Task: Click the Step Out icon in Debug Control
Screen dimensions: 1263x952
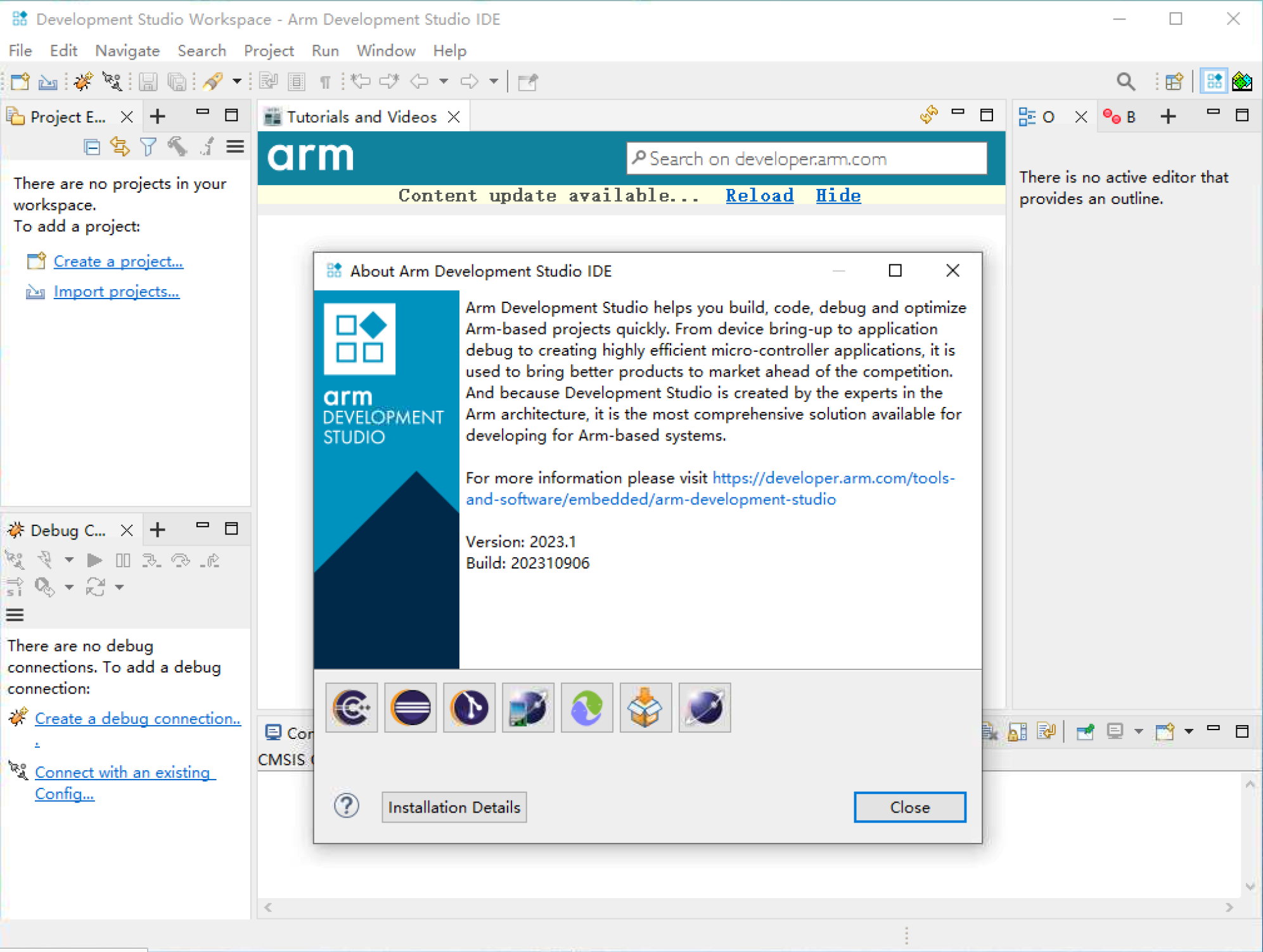Action: click(210, 560)
